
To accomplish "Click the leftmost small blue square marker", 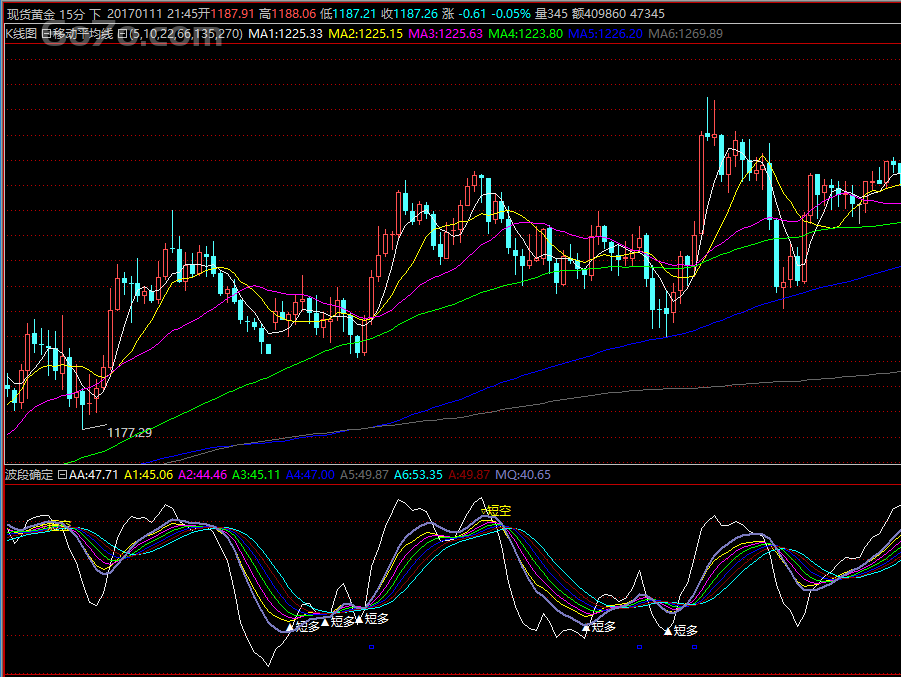I will coord(371,647).
